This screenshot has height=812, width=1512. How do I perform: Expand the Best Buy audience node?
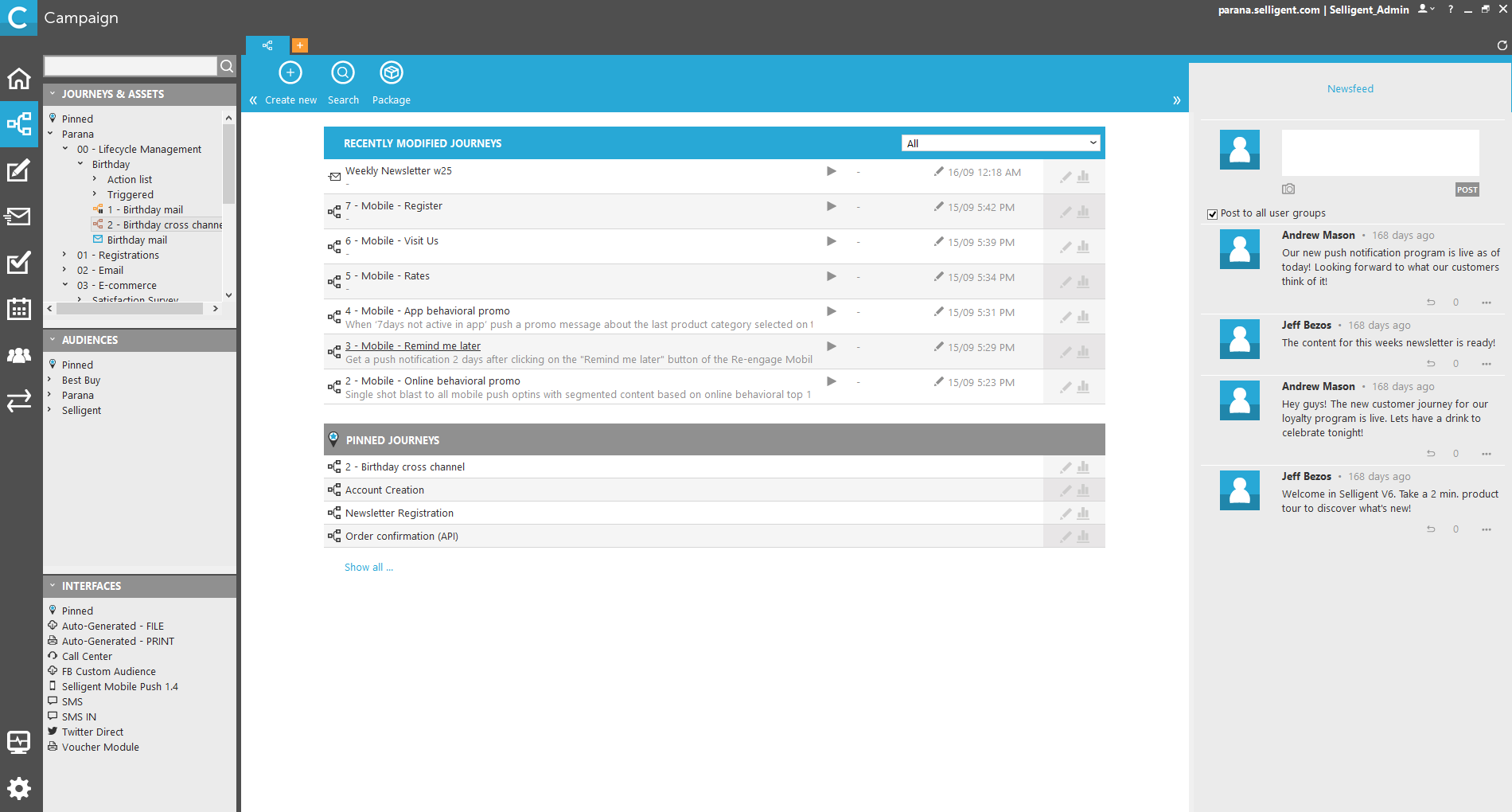tap(50, 380)
